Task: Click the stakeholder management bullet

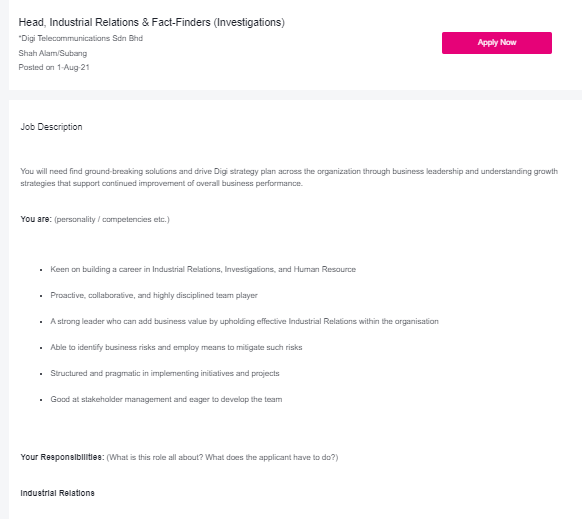Action: pyautogui.click(x=166, y=399)
